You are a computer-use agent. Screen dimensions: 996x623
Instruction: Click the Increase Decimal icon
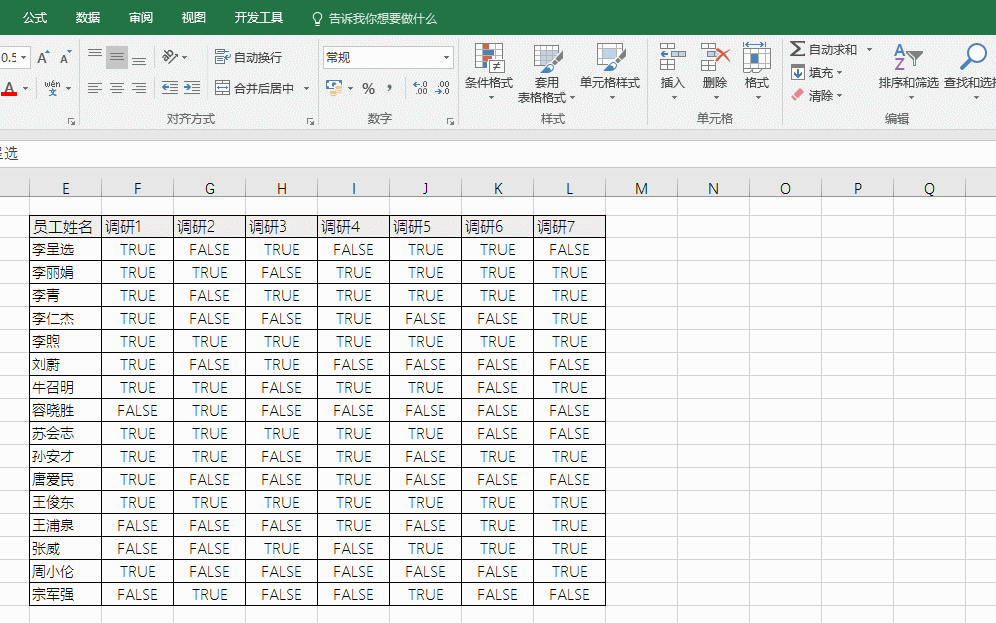click(420, 88)
